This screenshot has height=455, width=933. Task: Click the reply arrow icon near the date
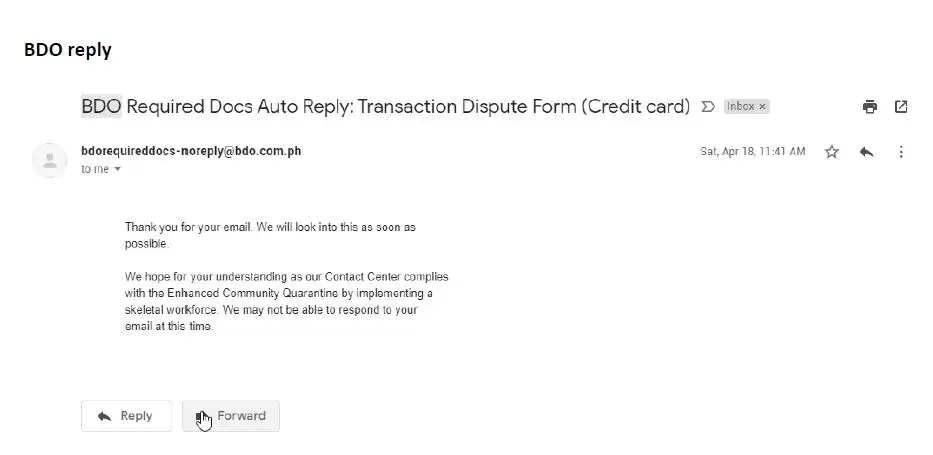click(x=867, y=152)
